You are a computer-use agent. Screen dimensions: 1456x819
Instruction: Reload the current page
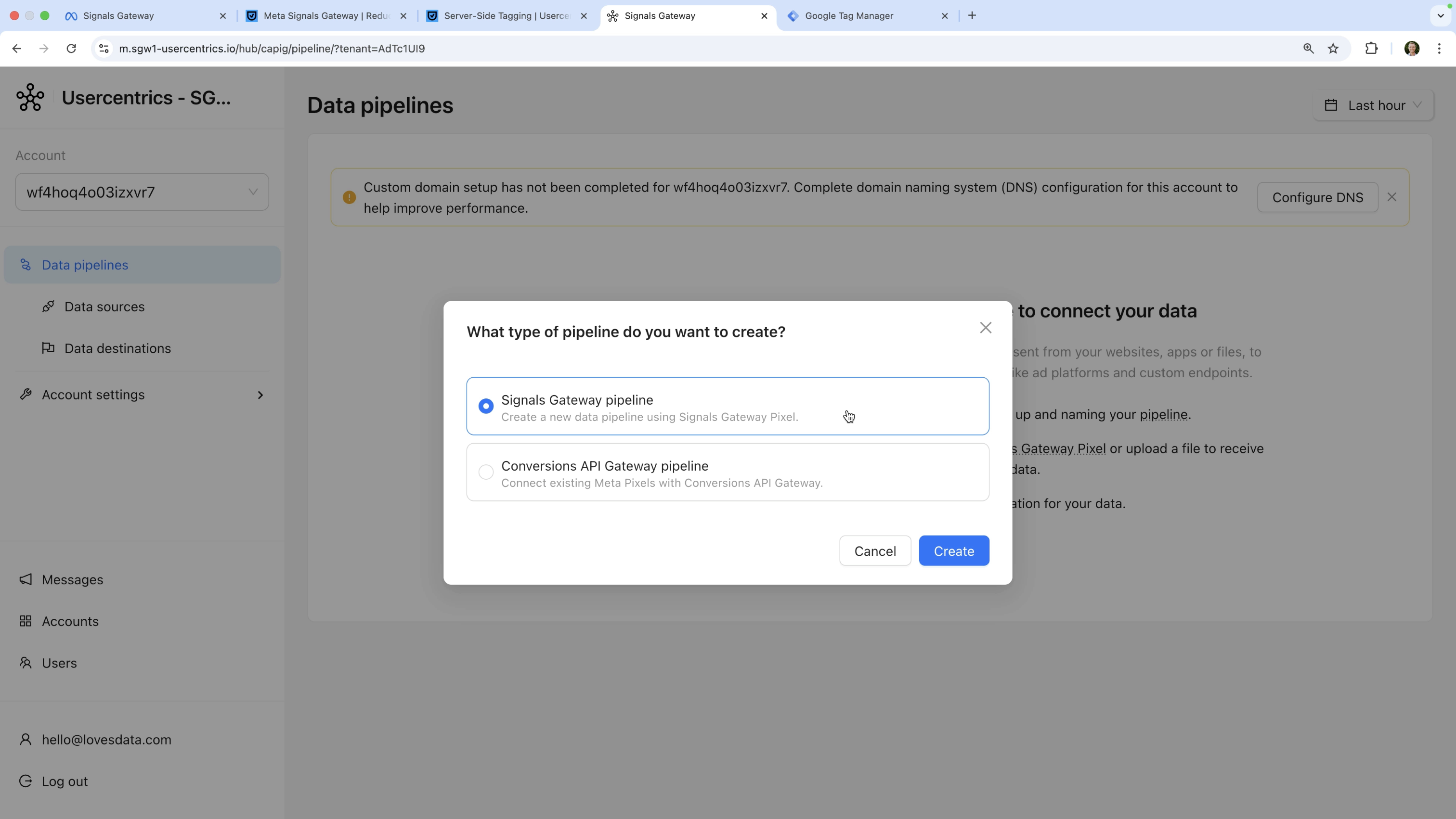(71, 49)
